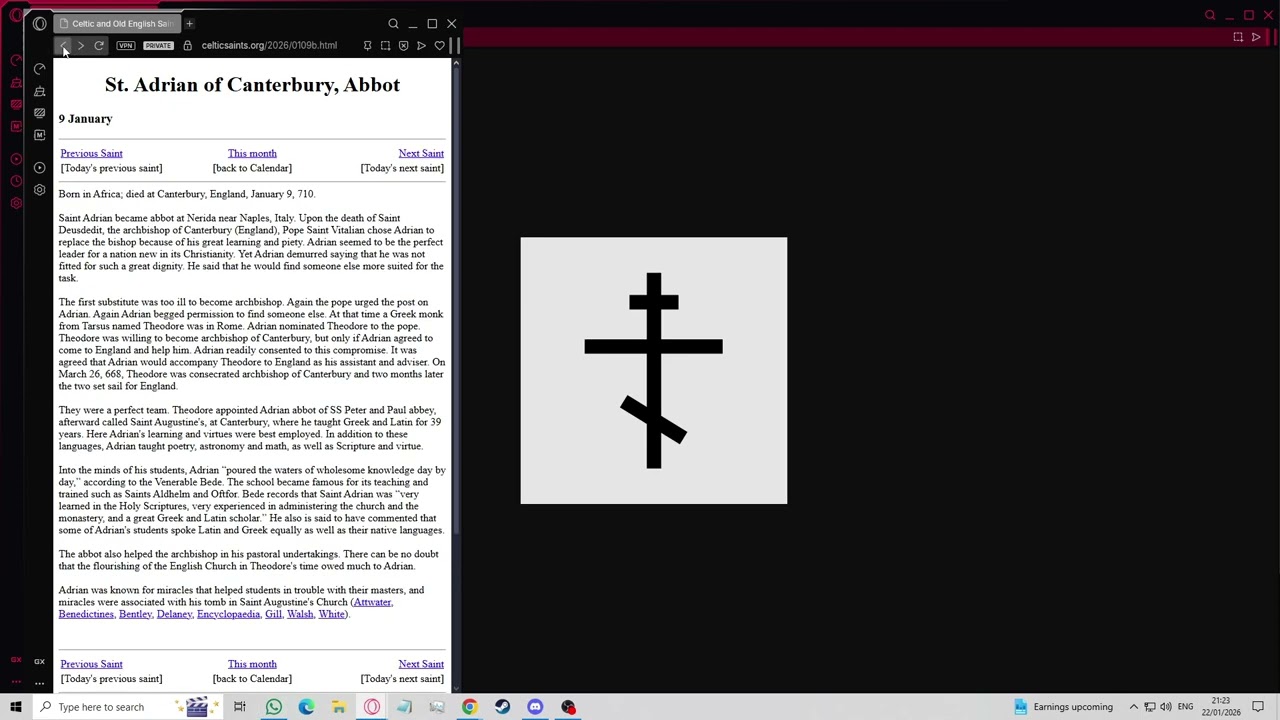Open the White source link
Image resolution: width=1280 pixels, height=720 pixels.
coord(332,614)
